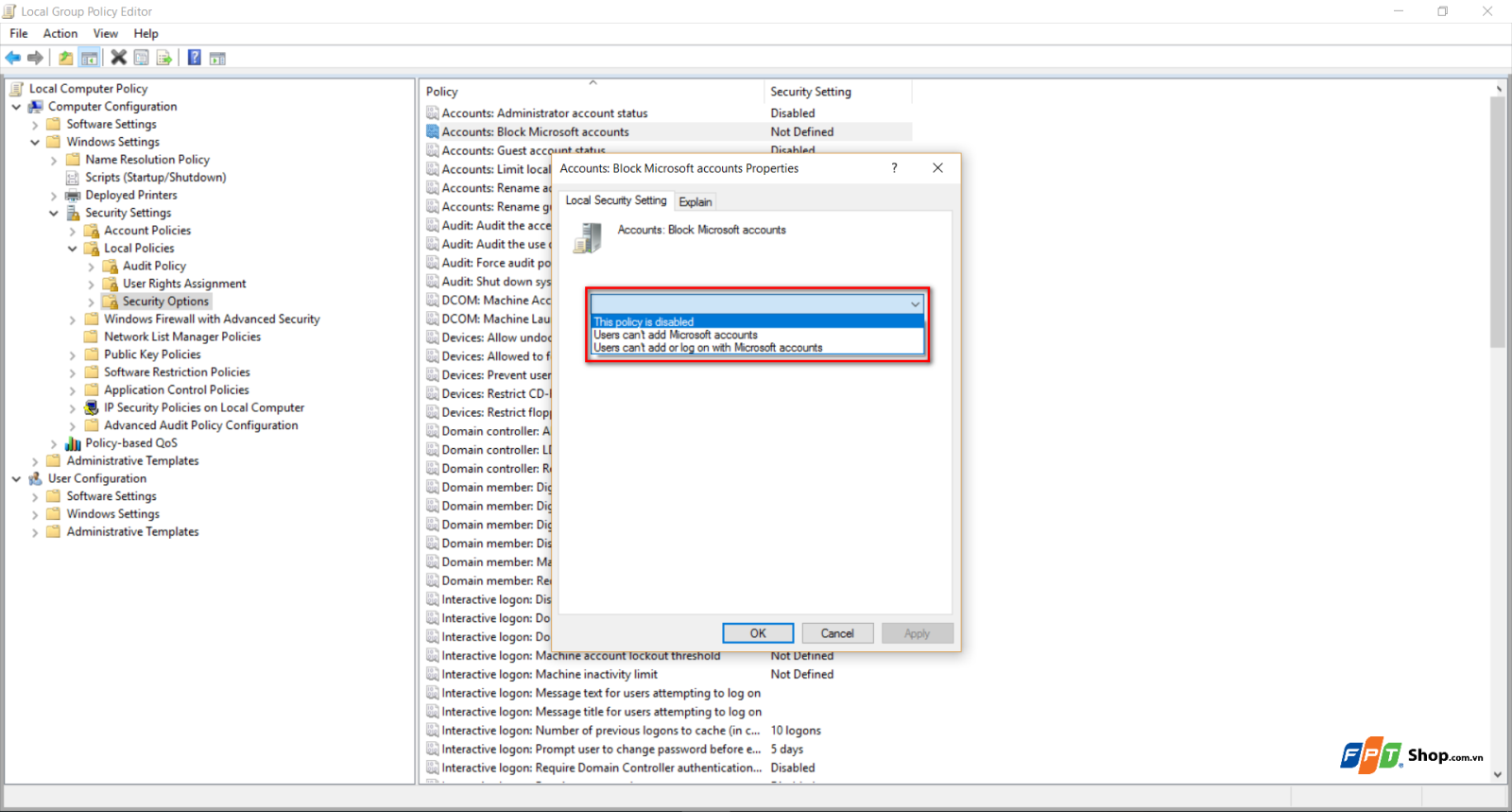Click the Scripts (Startup/Shutdown) icon
Image resolution: width=1512 pixels, height=812 pixels.
73,178
